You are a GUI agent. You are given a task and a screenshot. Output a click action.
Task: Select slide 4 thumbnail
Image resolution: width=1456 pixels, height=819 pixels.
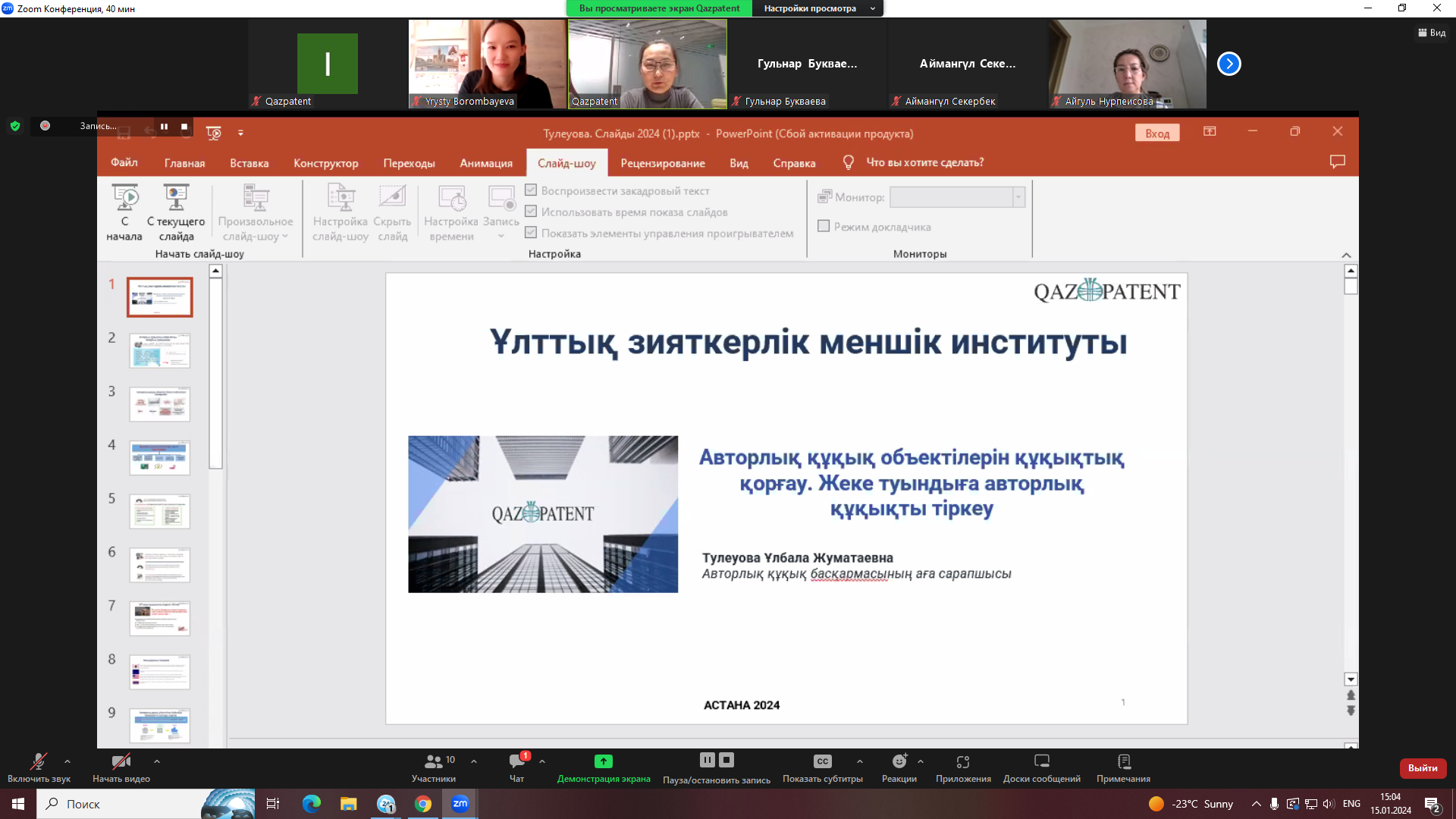[x=159, y=457]
